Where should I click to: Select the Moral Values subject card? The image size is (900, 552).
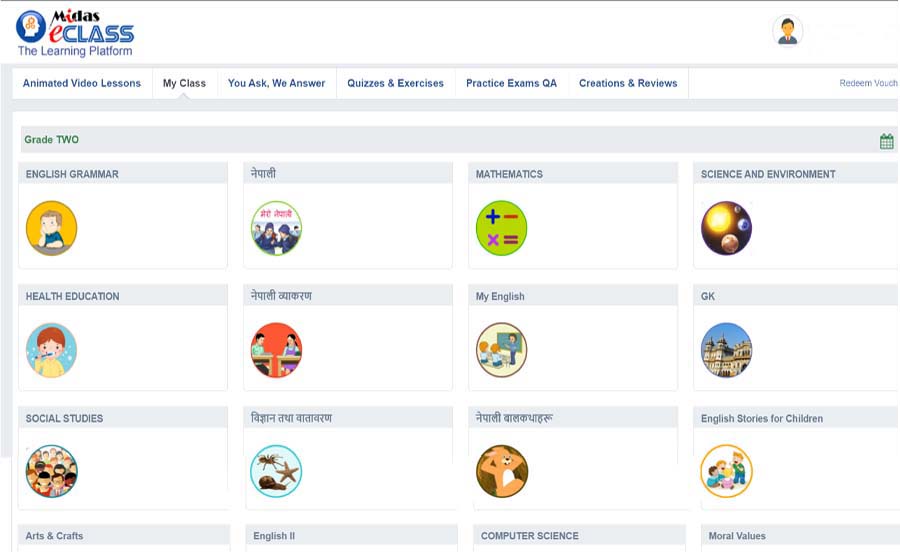point(737,536)
